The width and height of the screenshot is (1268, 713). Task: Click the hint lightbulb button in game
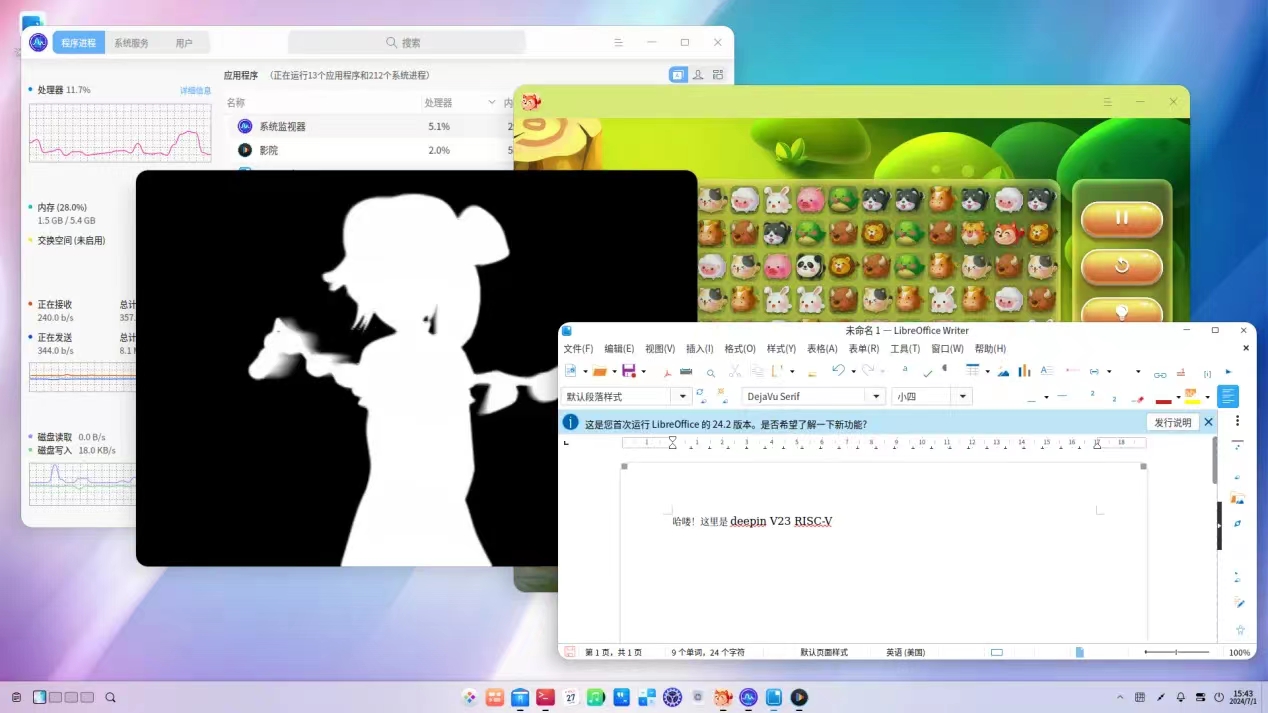coord(1122,310)
